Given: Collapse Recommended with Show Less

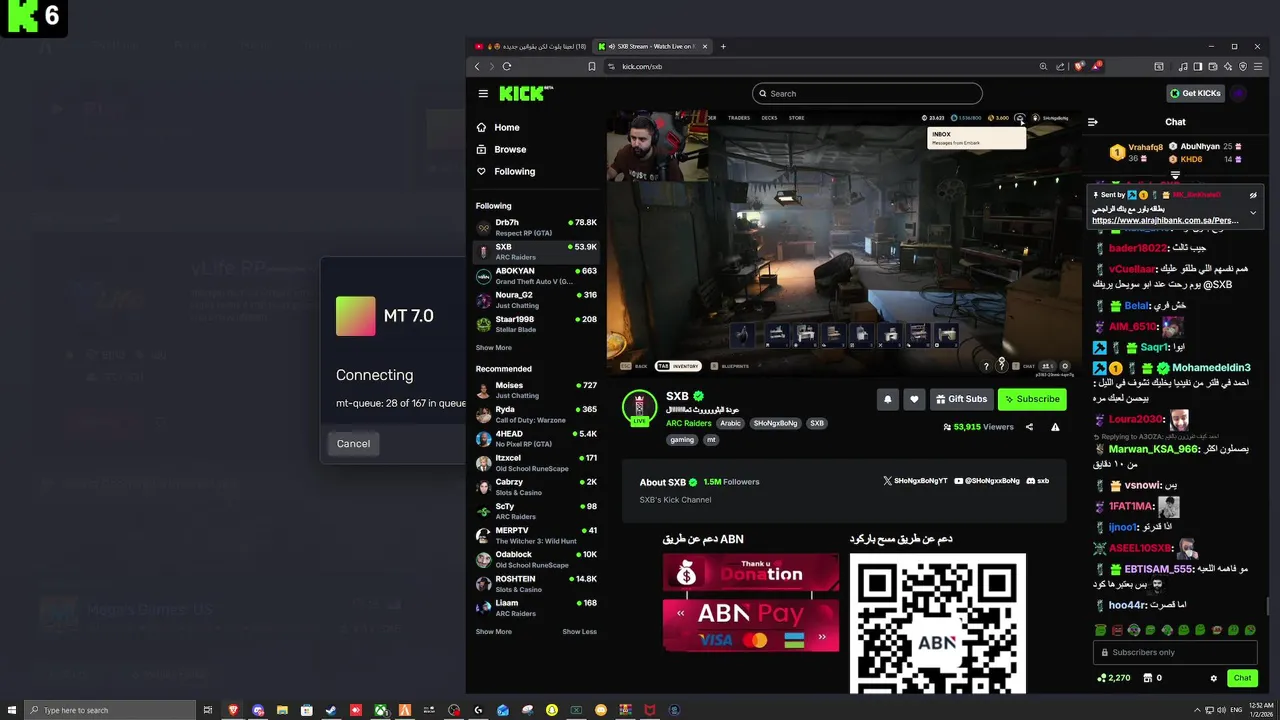Looking at the screenshot, I should pos(579,632).
